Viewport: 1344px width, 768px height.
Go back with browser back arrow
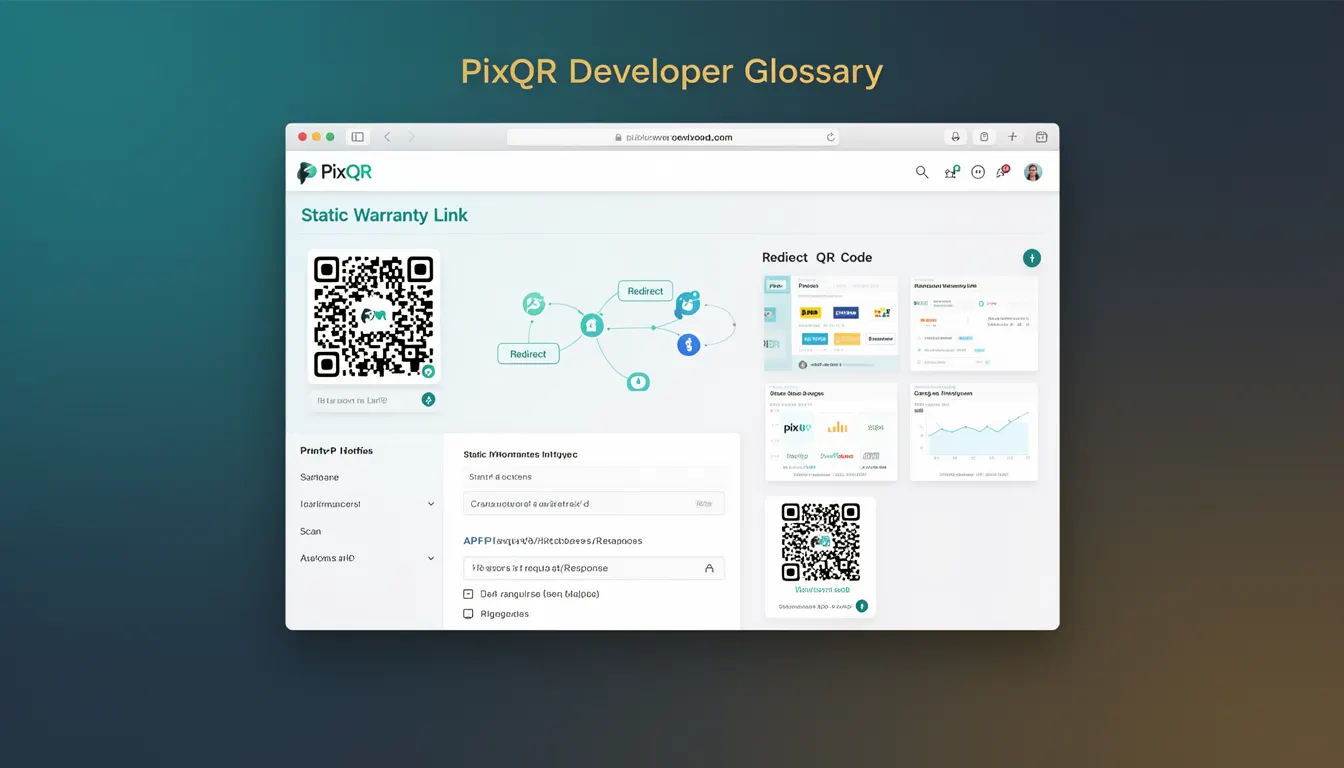387,137
